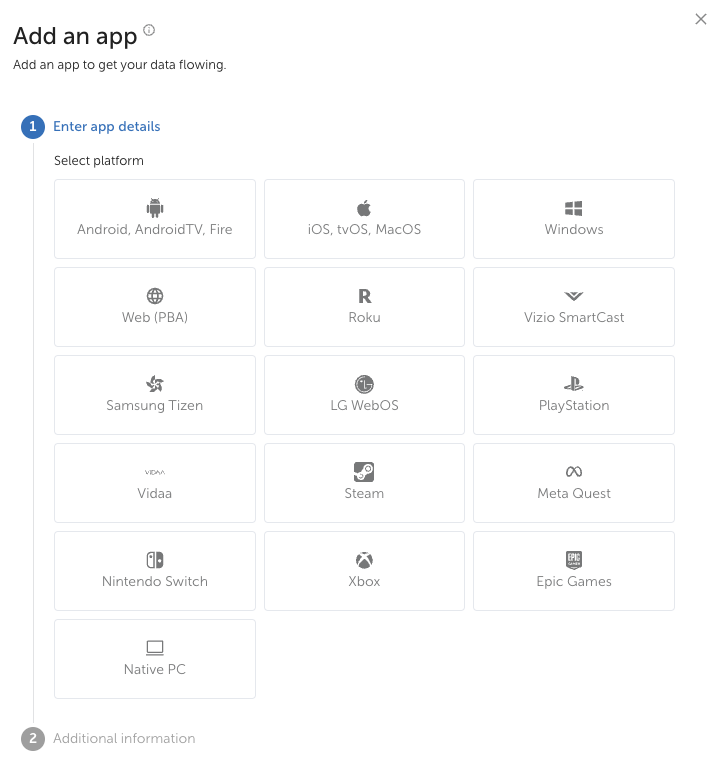This screenshot has height=764, width=722.
Task: Pick the LG WebOS platform tile
Action: pyautogui.click(x=364, y=395)
